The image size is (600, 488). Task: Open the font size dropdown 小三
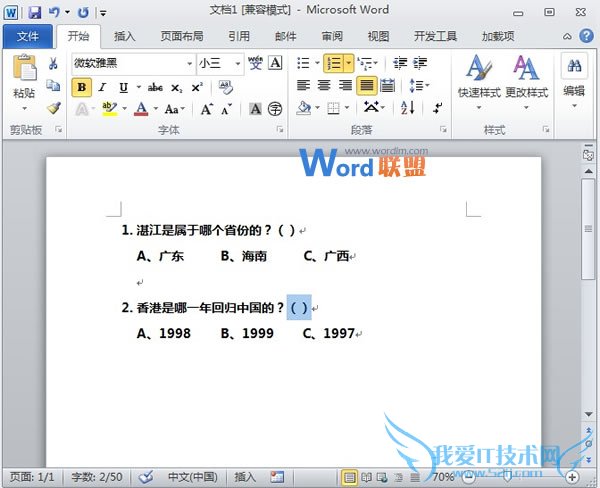(238, 64)
